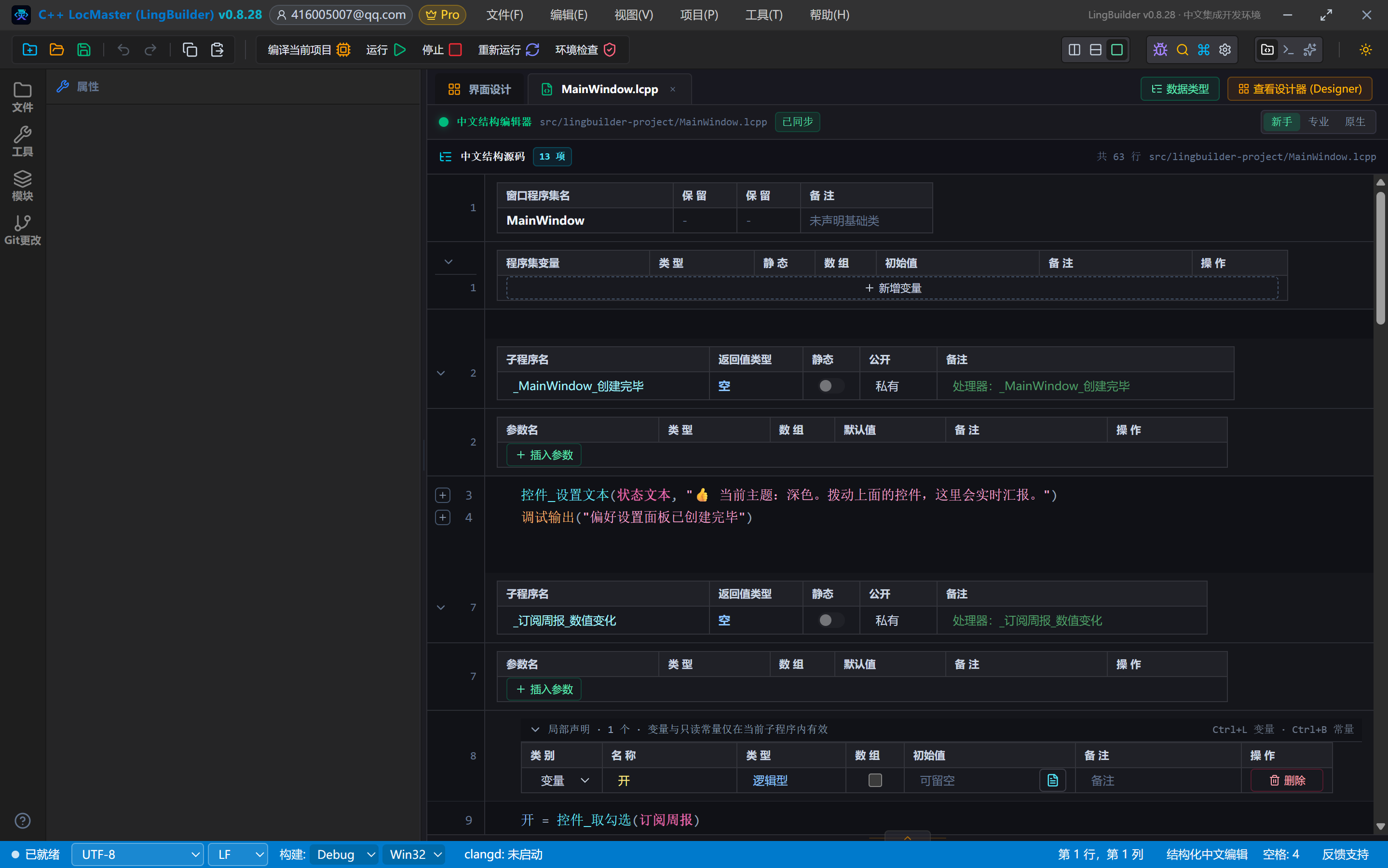Open the debug bug icon

(x=1160, y=50)
